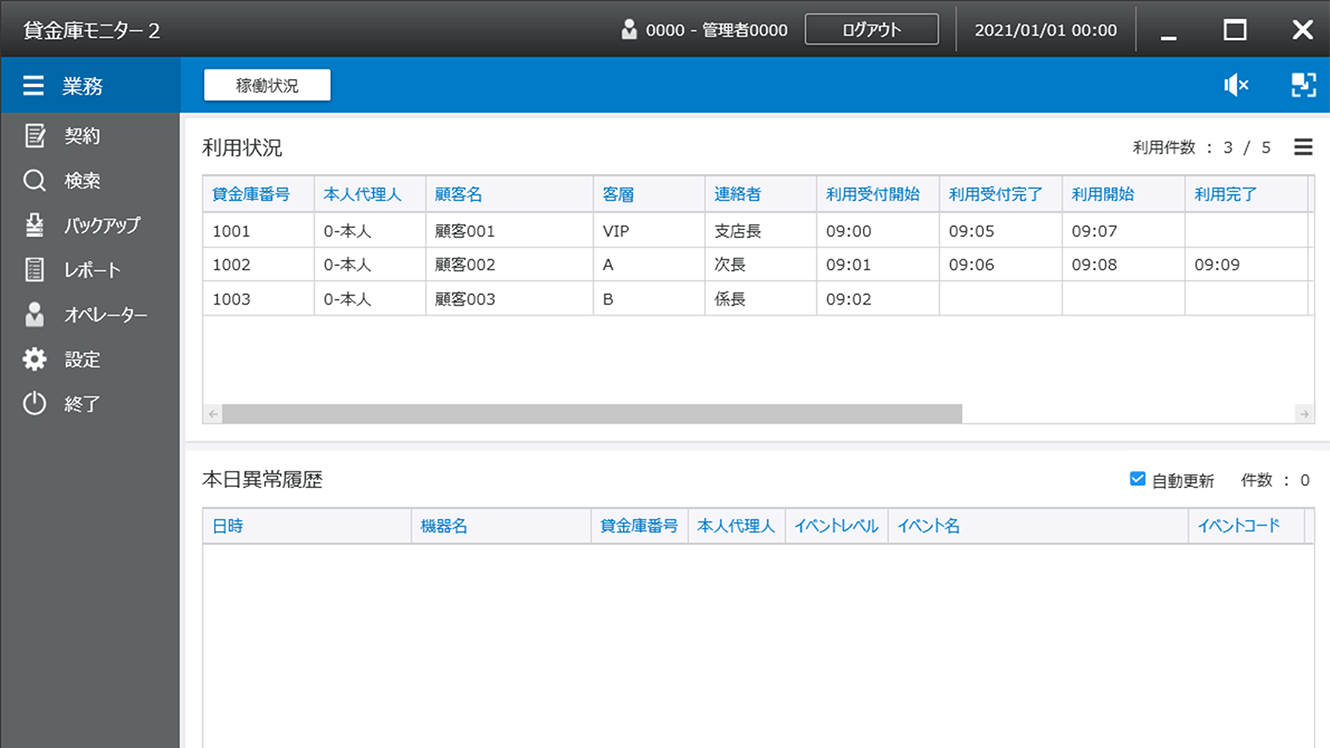Click the イベントコード column header
1330x748 pixels.
pyautogui.click(x=1246, y=526)
